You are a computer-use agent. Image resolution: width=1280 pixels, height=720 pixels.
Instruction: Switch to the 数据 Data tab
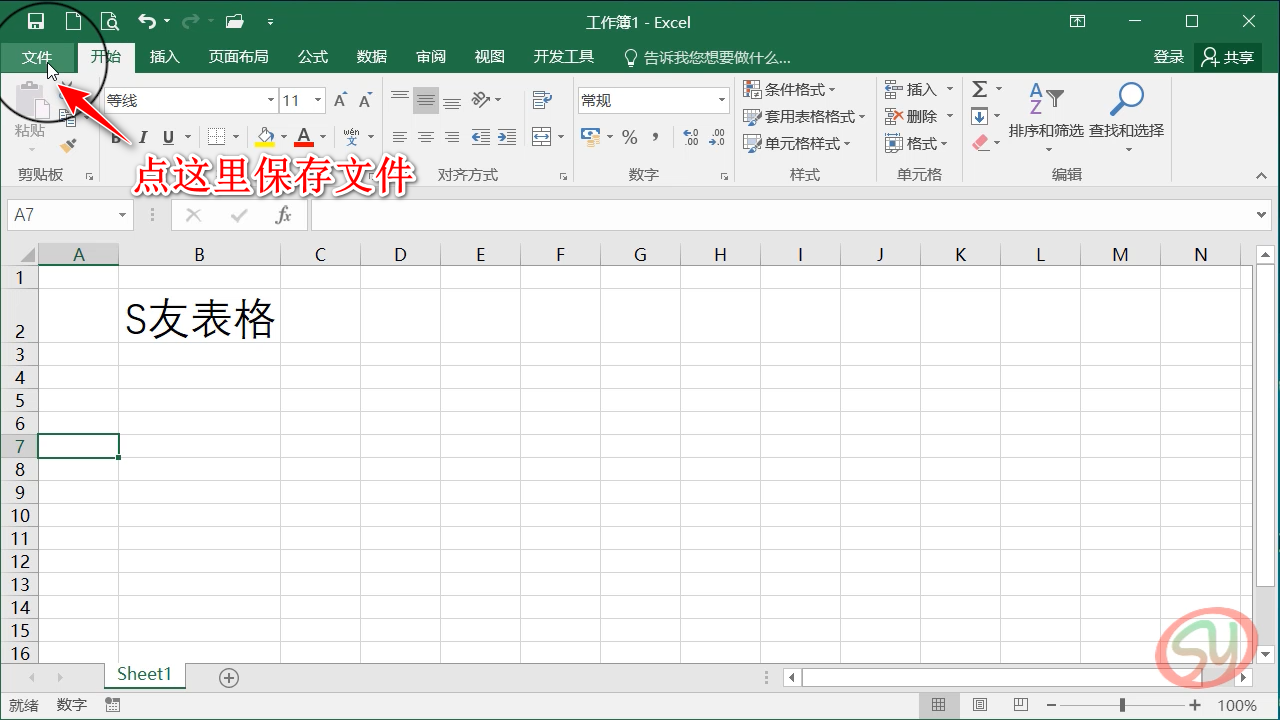(x=372, y=57)
